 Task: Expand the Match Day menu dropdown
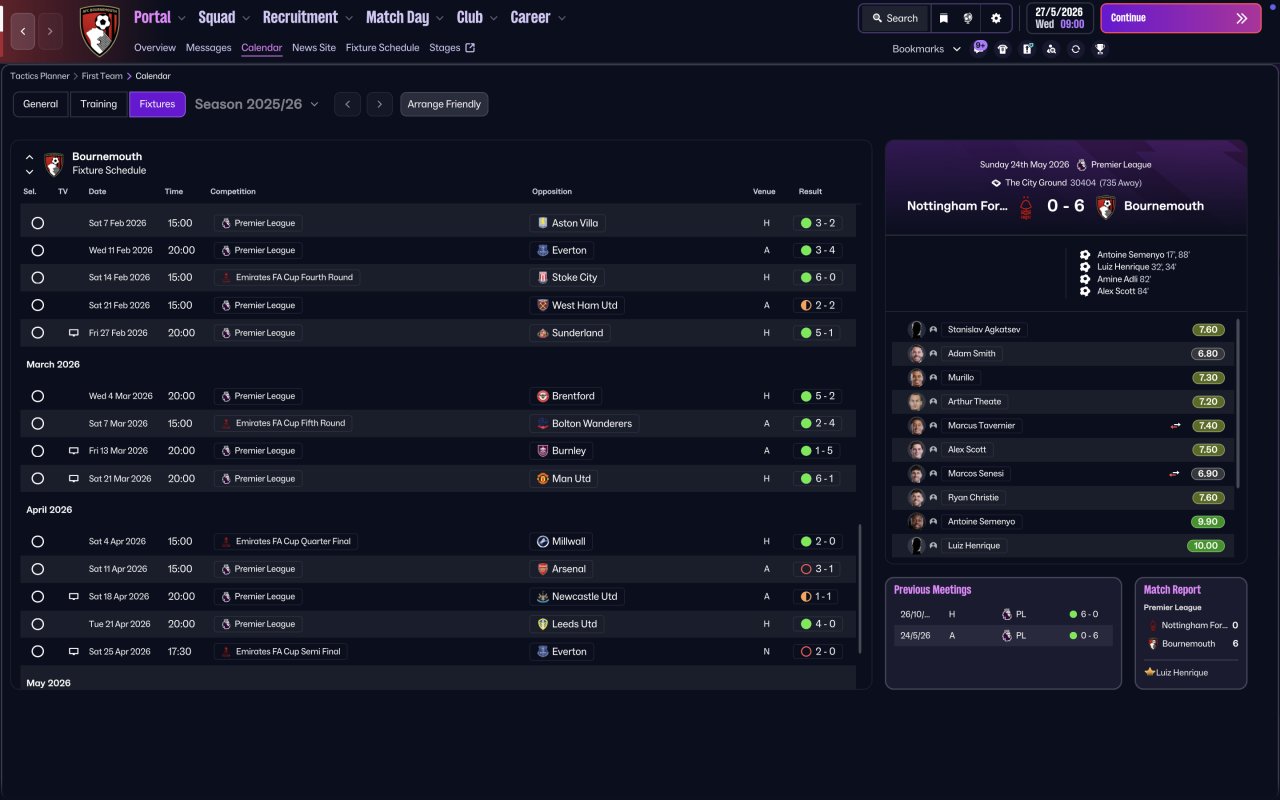(x=440, y=18)
